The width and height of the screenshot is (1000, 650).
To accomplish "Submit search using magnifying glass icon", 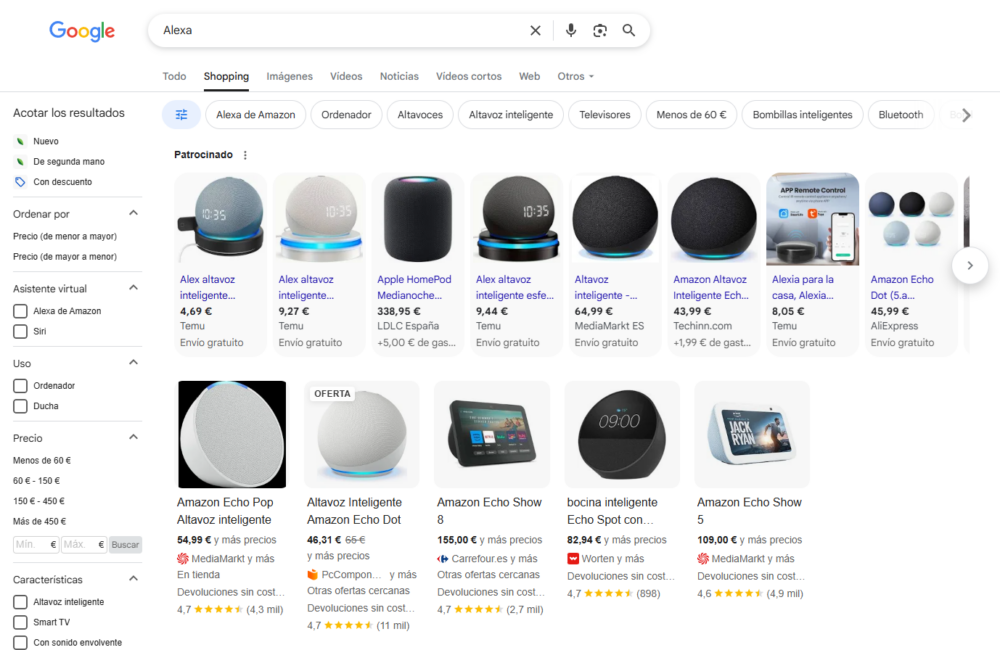I will coord(629,30).
